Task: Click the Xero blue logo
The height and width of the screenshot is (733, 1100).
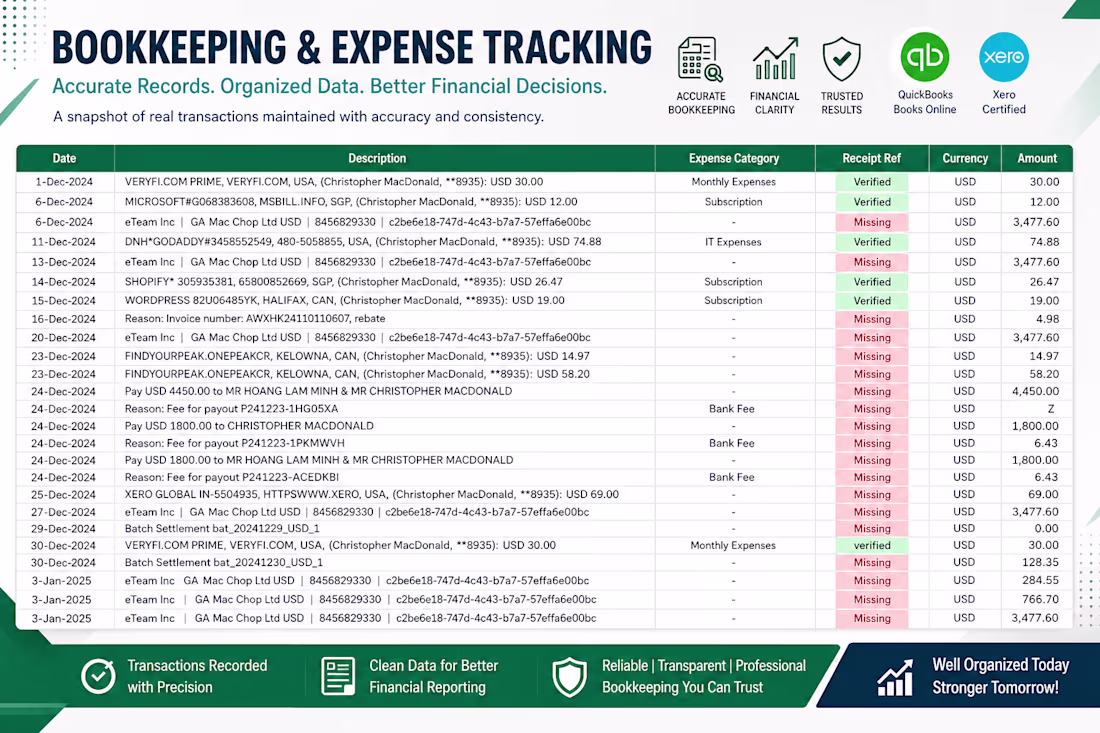Action: (x=1004, y=57)
